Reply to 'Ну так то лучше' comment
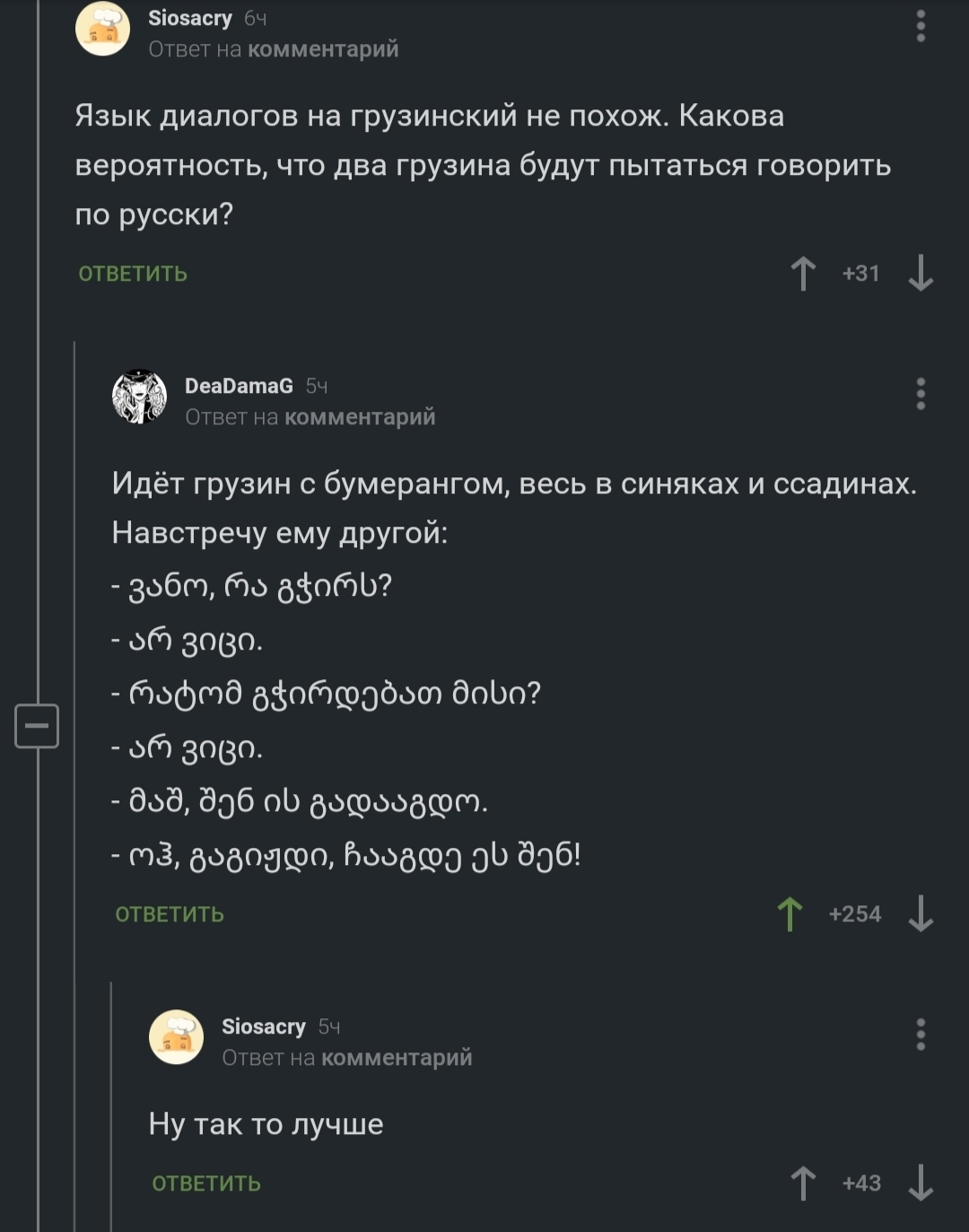 point(206,1184)
